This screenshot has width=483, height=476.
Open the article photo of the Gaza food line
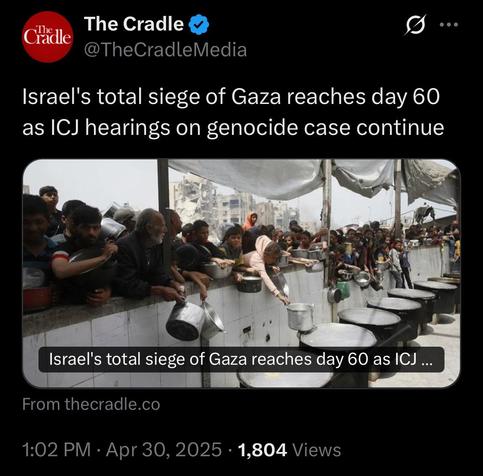(241, 273)
